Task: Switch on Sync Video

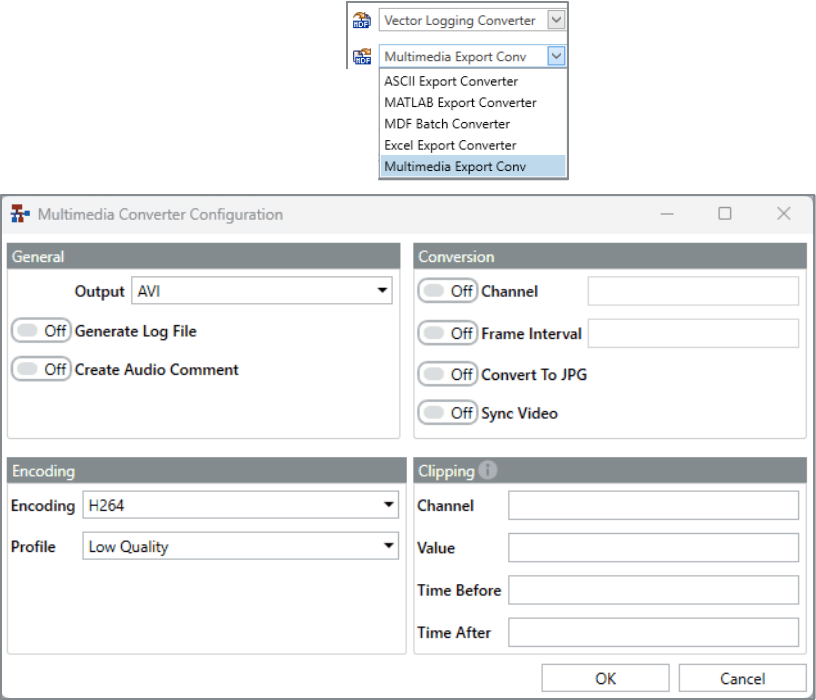Action: [x=448, y=413]
